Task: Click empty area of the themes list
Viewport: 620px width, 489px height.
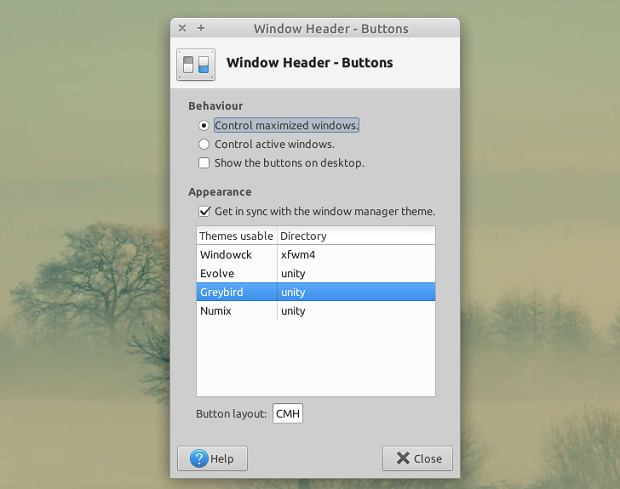Action: coord(316,358)
